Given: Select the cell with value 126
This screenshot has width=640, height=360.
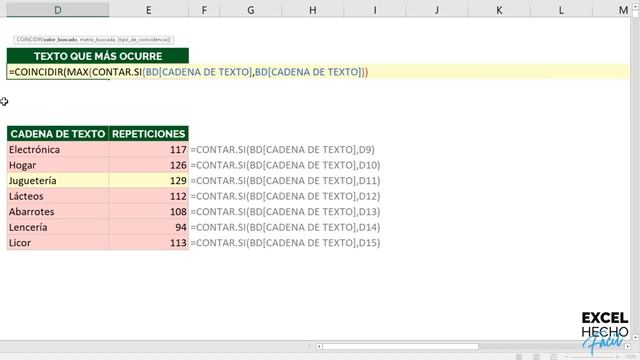Looking at the screenshot, I should pos(149,165).
